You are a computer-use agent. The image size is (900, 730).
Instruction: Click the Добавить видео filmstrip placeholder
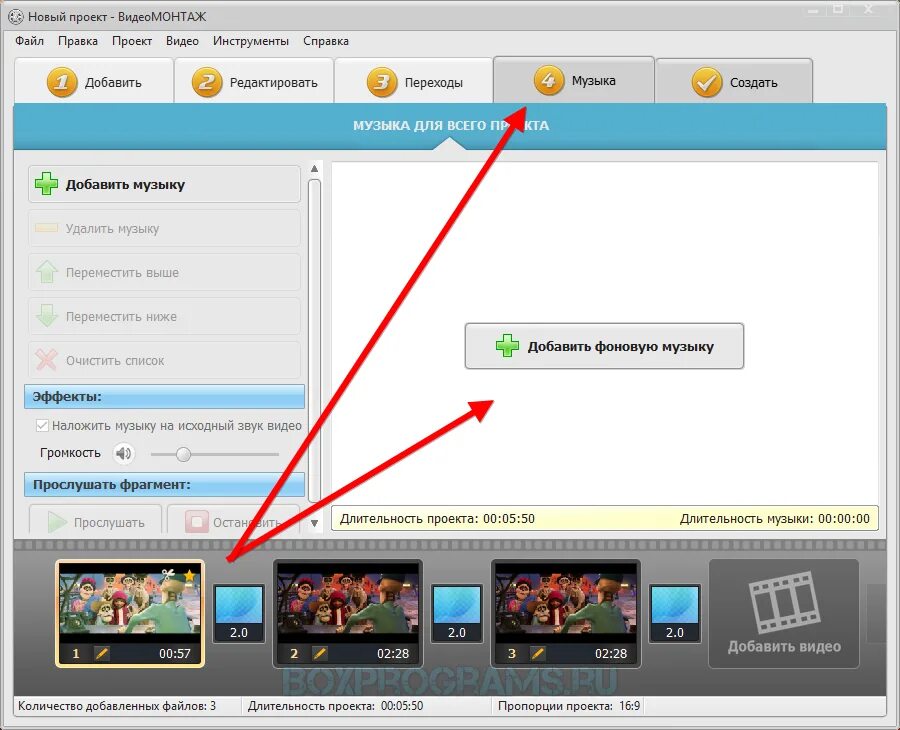[784, 613]
